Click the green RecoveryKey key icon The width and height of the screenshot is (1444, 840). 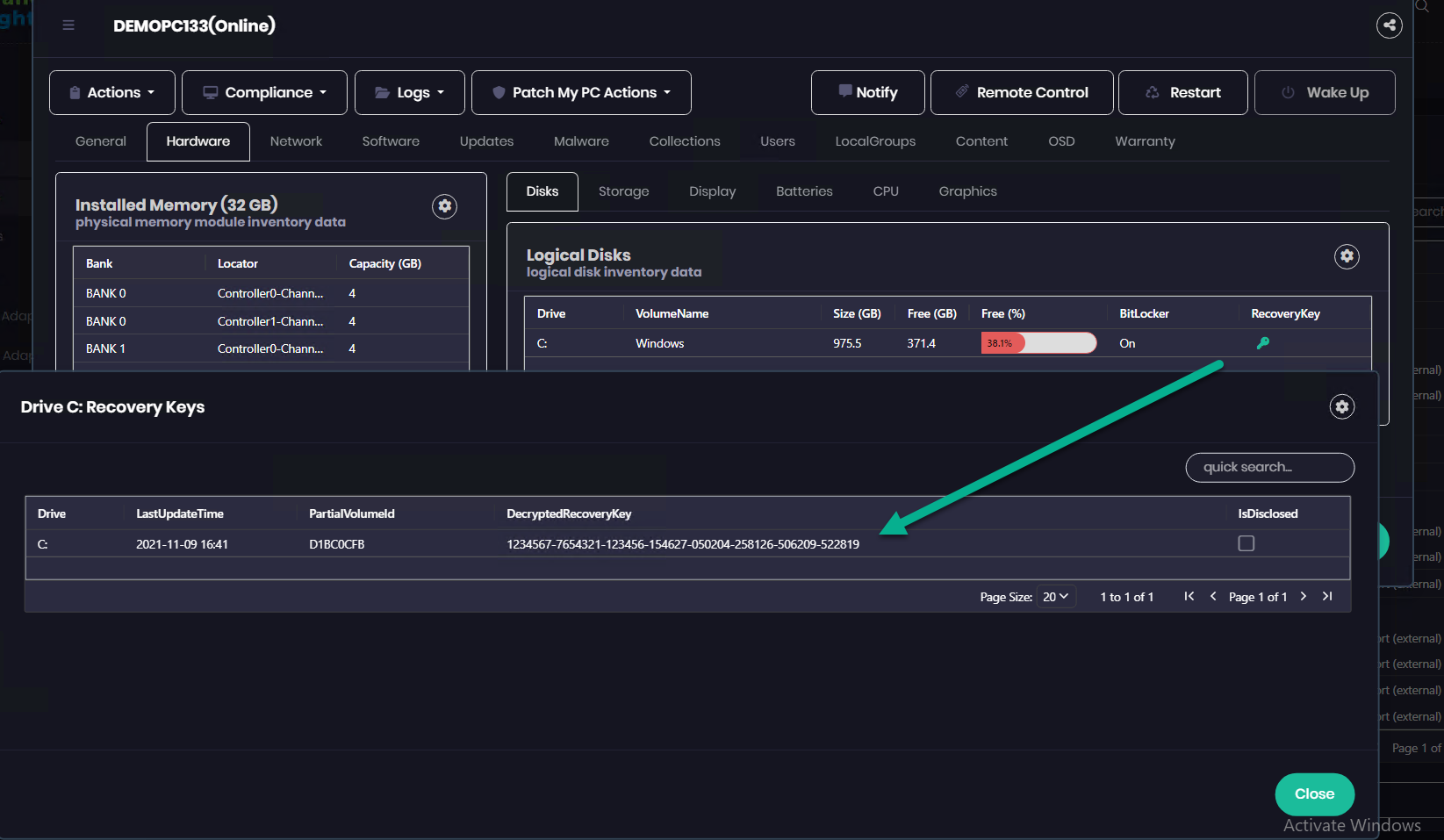pos(1263,343)
